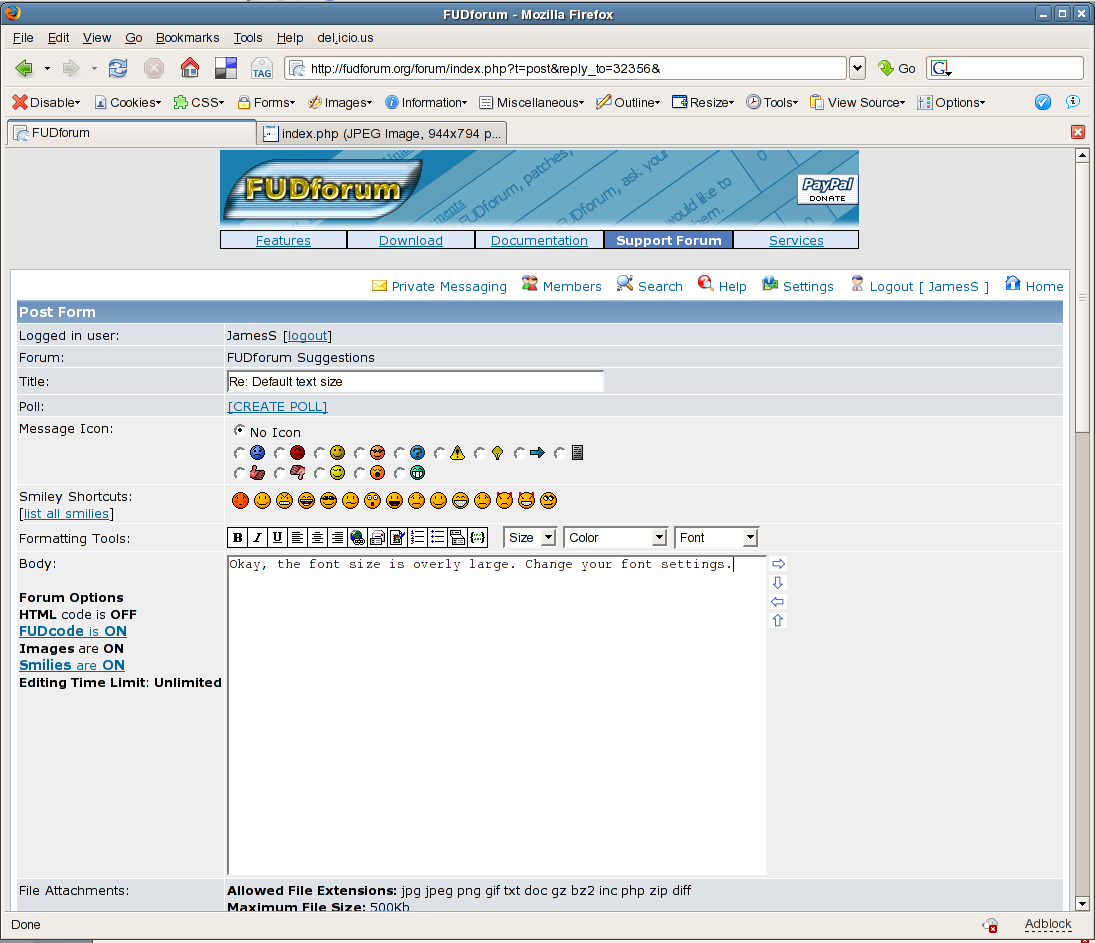
Task: Click the align right formatting icon
Action: coord(337,537)
